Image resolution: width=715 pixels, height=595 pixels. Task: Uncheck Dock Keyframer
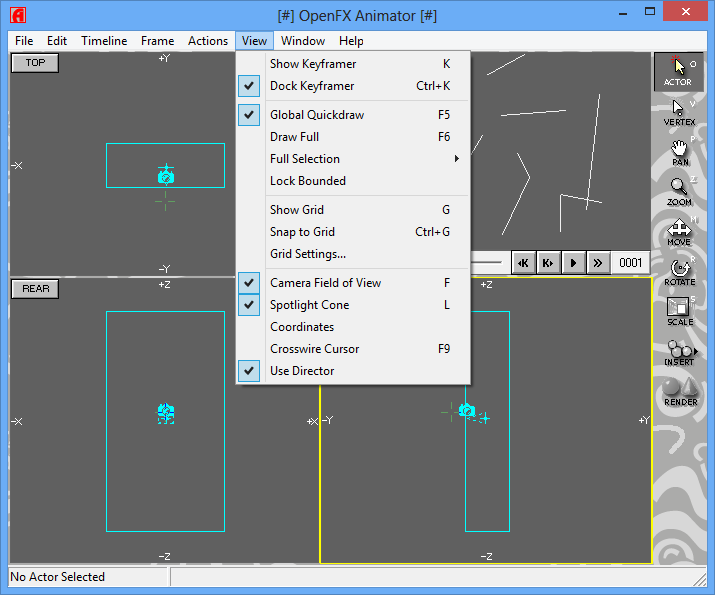coord(353,86)
